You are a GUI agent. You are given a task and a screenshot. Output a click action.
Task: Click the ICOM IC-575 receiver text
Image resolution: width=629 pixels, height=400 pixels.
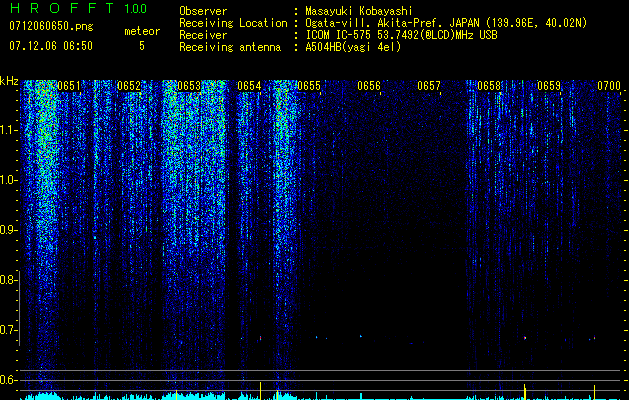tap(401, 35)
